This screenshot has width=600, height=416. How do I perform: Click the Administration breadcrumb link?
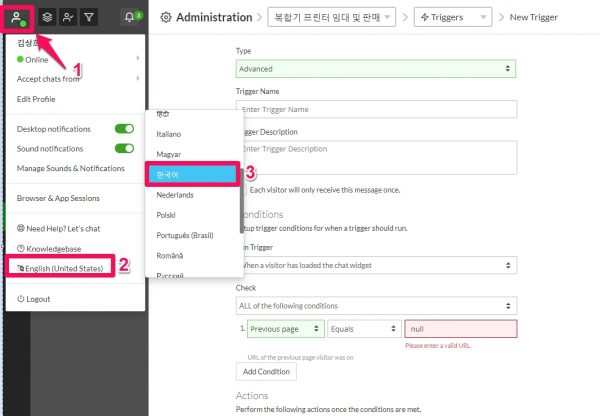[214, 17]
